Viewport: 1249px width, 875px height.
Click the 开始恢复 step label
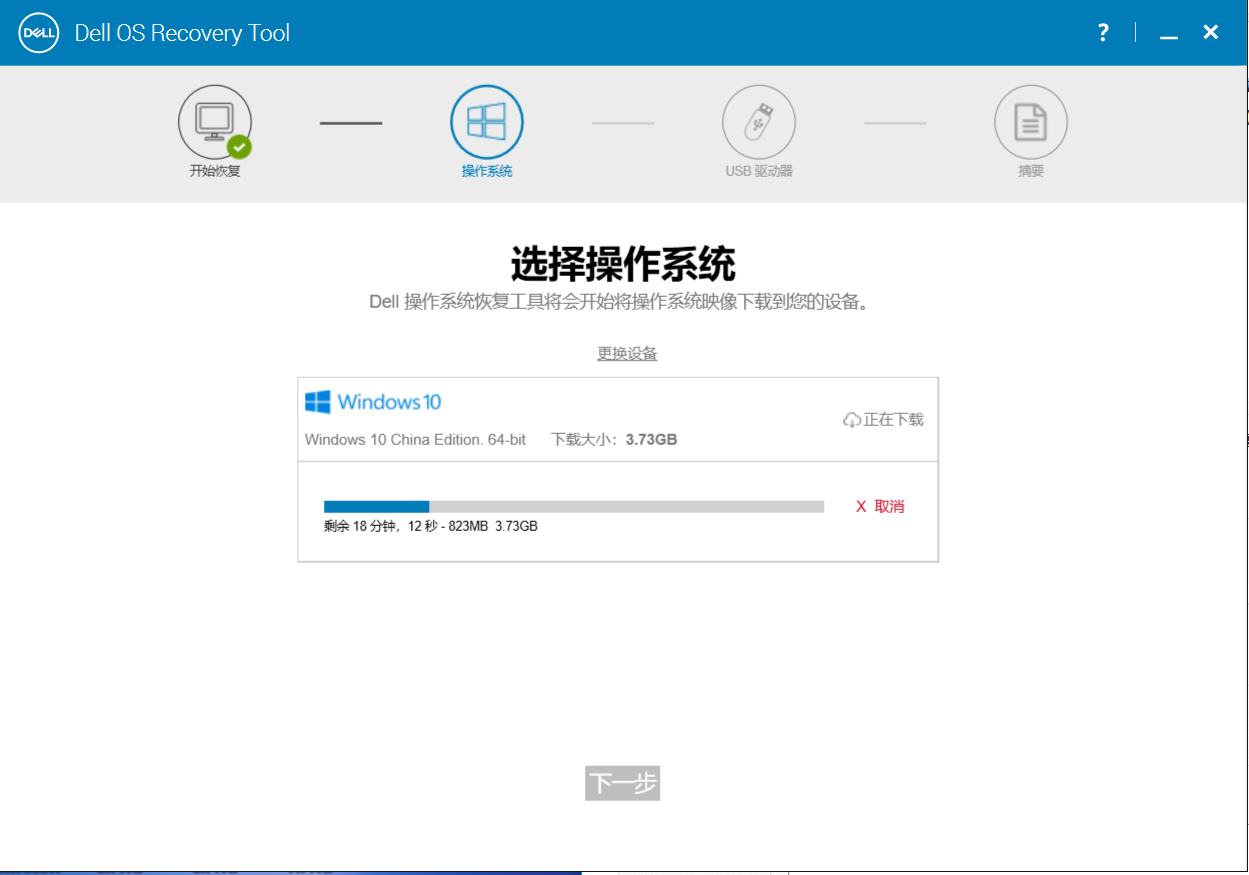tap(215, 171)
